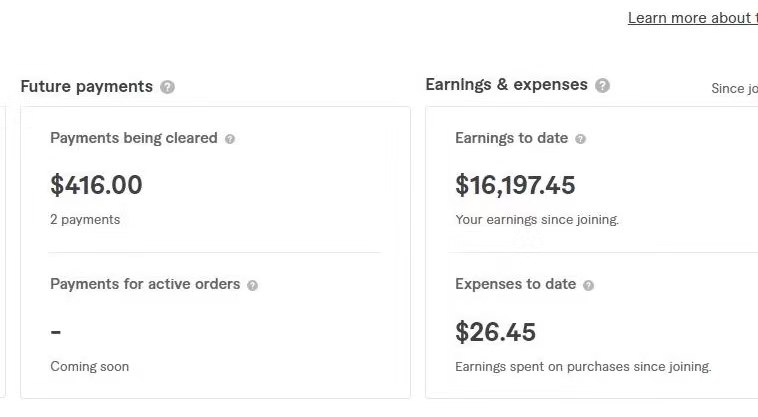Open info icon next to Expenses to date
758x417 pixels.
[588, 285]
